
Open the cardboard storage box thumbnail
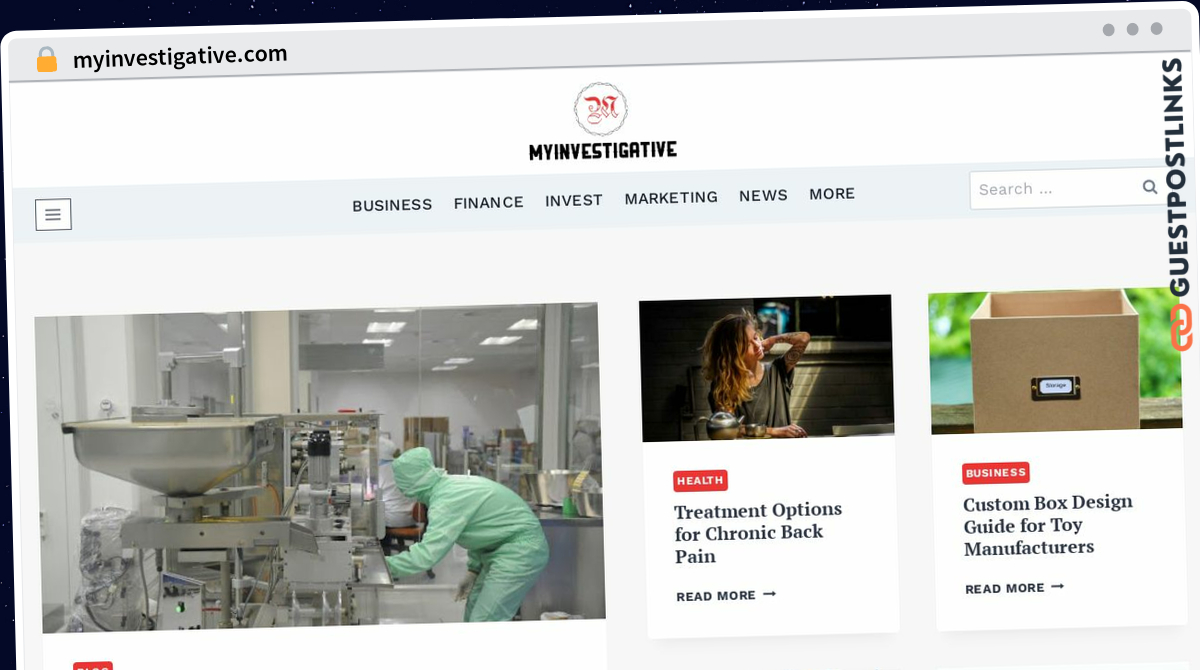[x=1055, y=361]
